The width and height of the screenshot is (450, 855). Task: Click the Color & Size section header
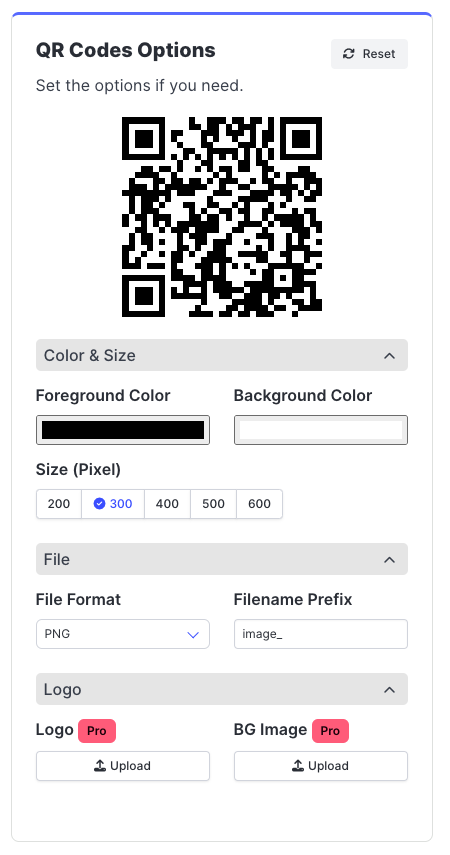(221, 356)
